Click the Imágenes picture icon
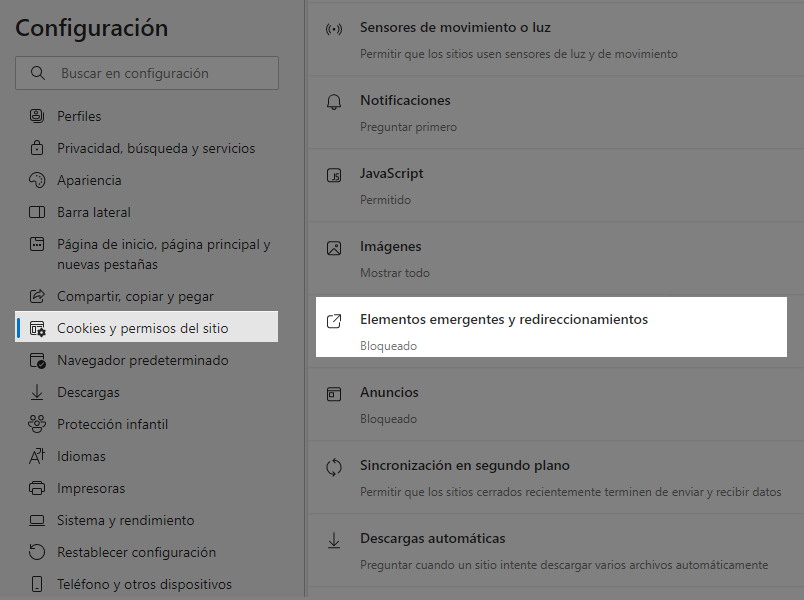This screenshot has height=600, width=804. [334, 248]
